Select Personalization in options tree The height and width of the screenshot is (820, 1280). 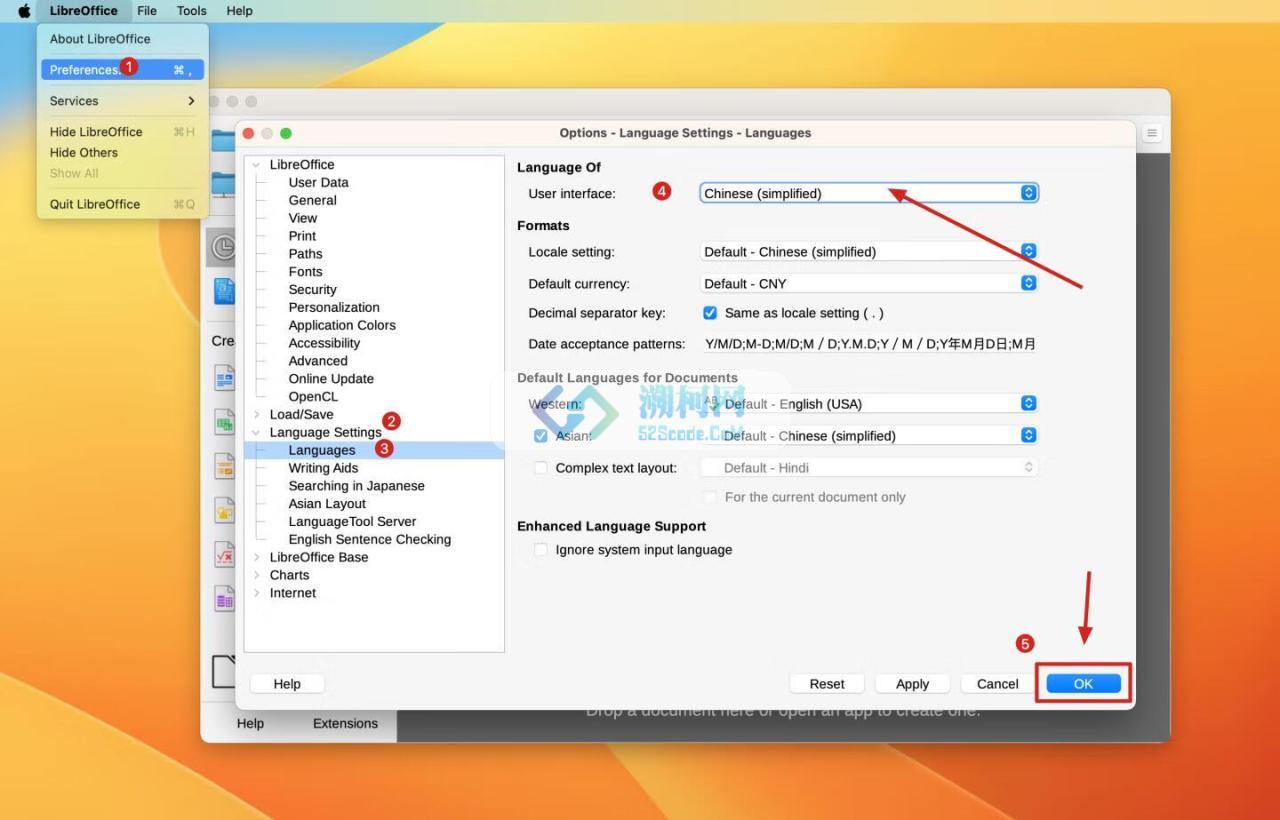pos(334,308)
